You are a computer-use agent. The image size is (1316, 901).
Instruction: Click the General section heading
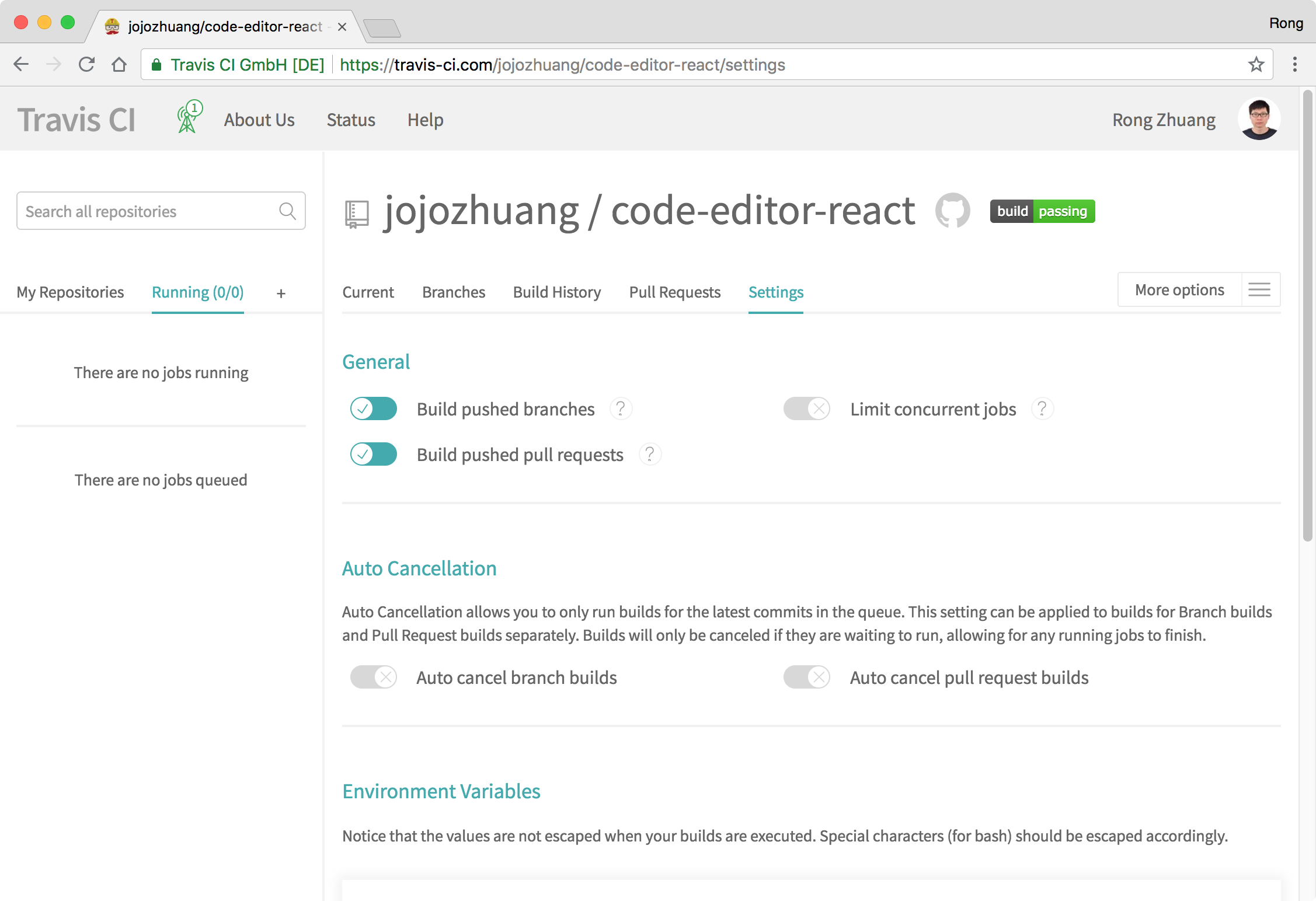click(x=376, y=362)
